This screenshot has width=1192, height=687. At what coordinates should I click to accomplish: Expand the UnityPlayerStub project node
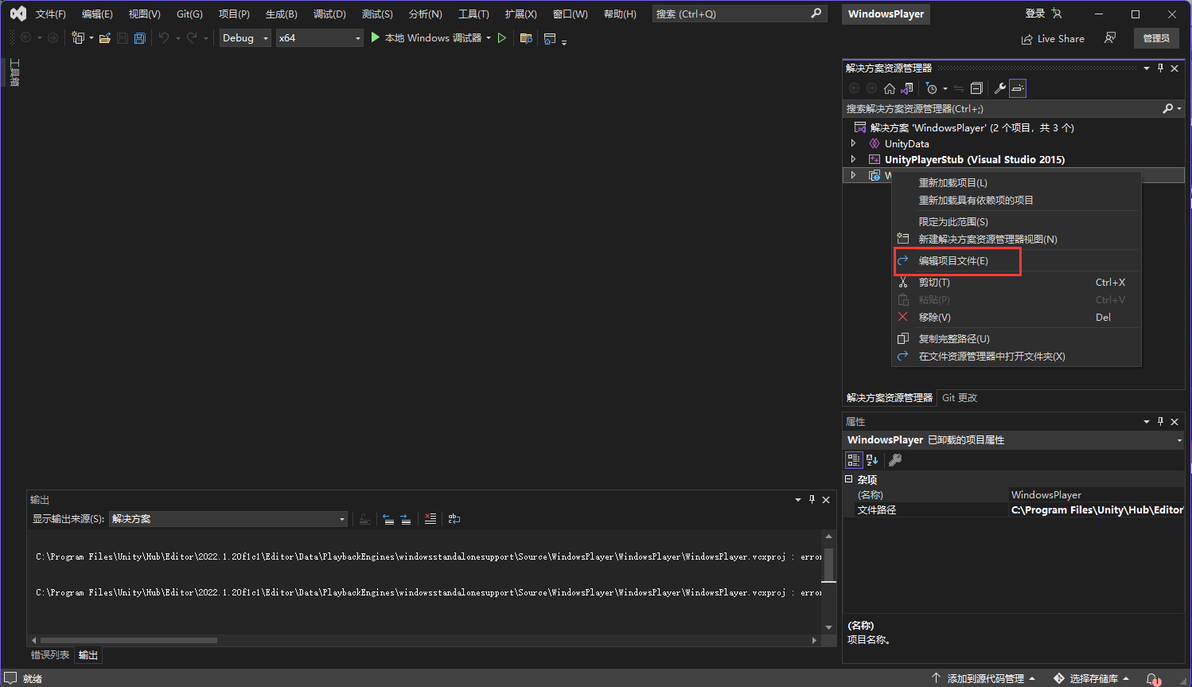[x=853, y=160]
